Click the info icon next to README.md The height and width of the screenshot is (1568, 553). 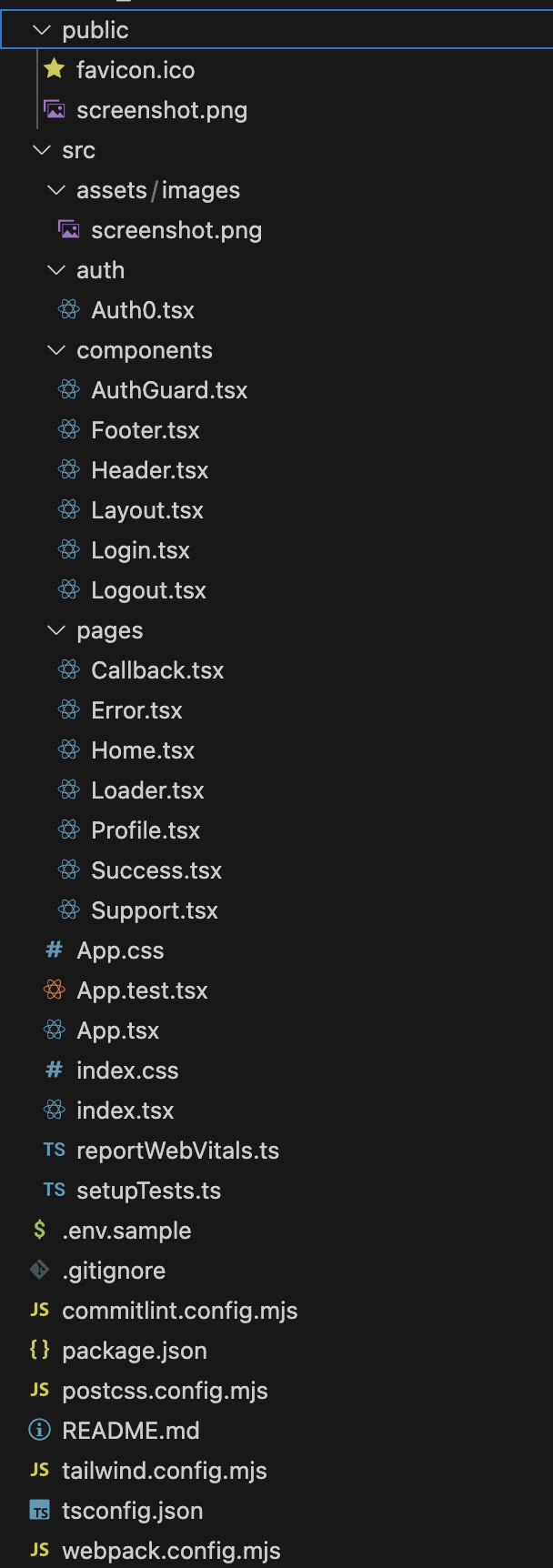pyautogui.click(x=40, y=1430)
